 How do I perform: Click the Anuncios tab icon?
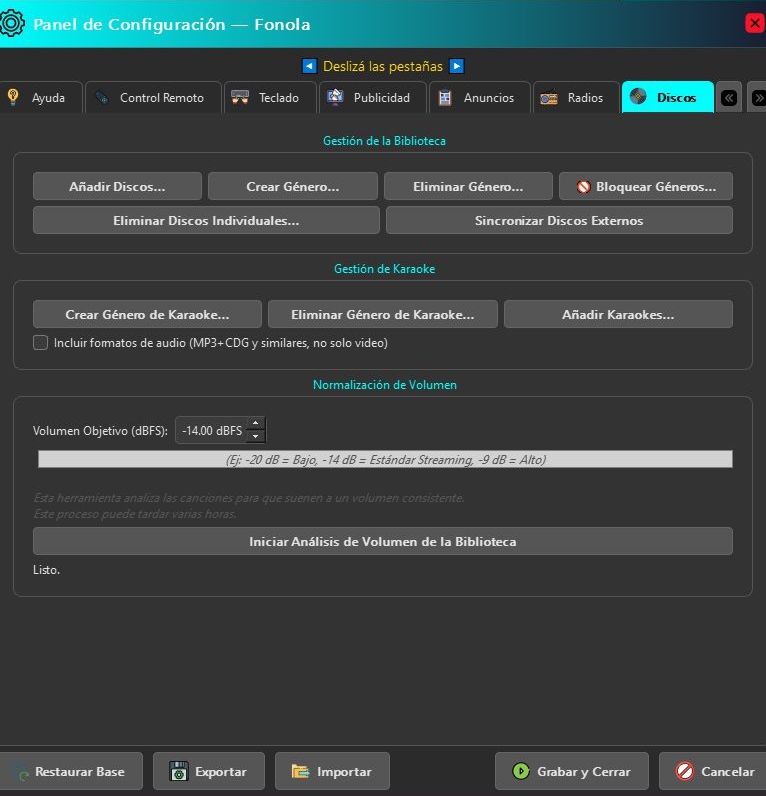[x=445, y=97]
